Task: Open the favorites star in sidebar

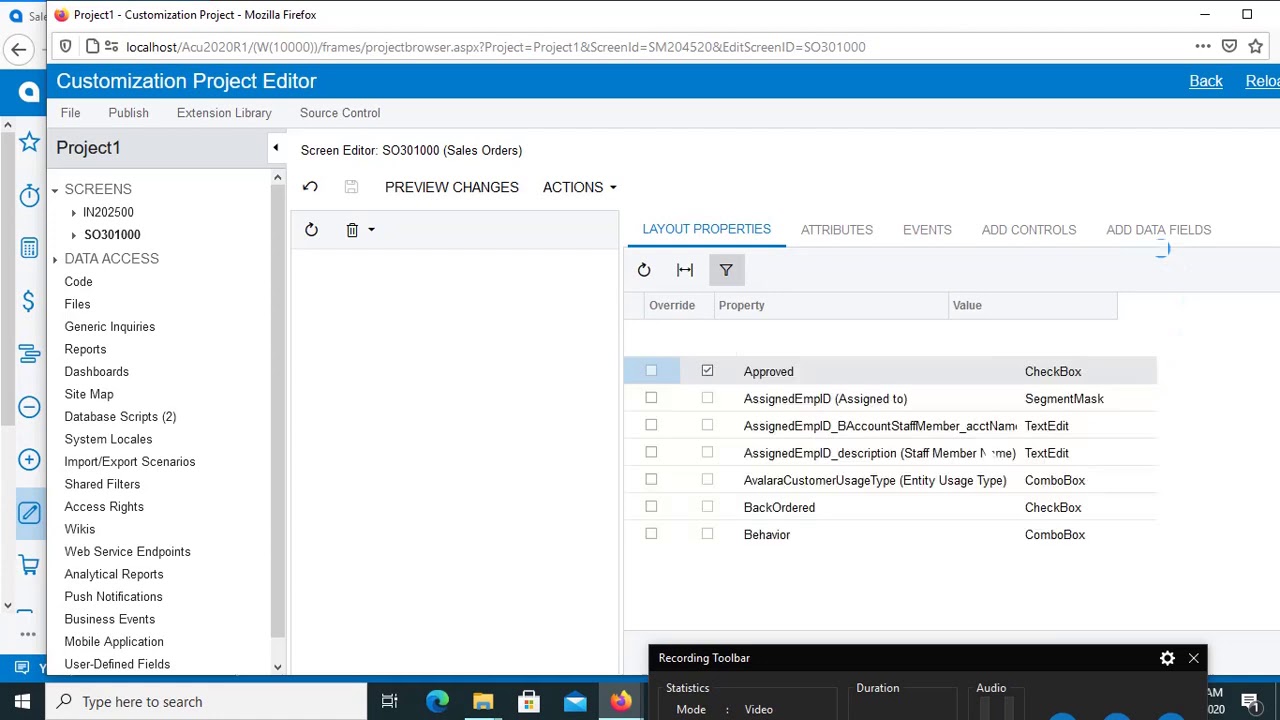Action: click(x=29, y=143)
